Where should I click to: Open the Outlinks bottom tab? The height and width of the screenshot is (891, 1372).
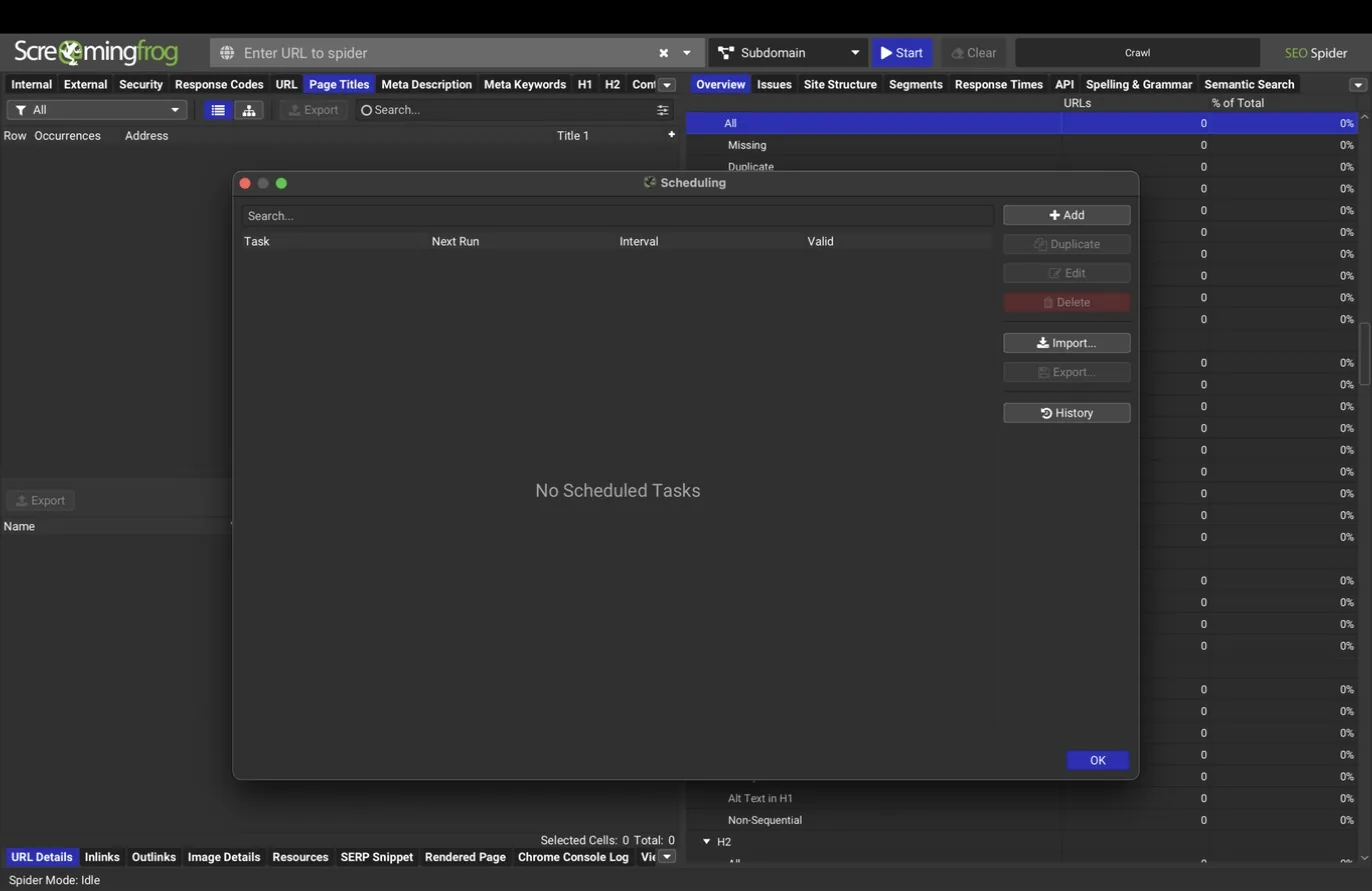coord(154,857)
